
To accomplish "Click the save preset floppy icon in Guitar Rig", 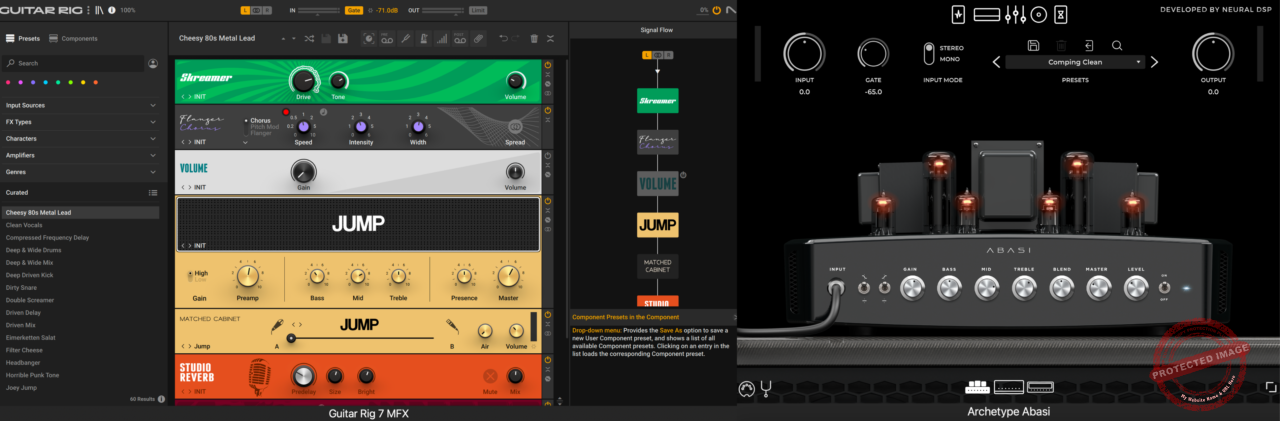I will click(343, 39).
